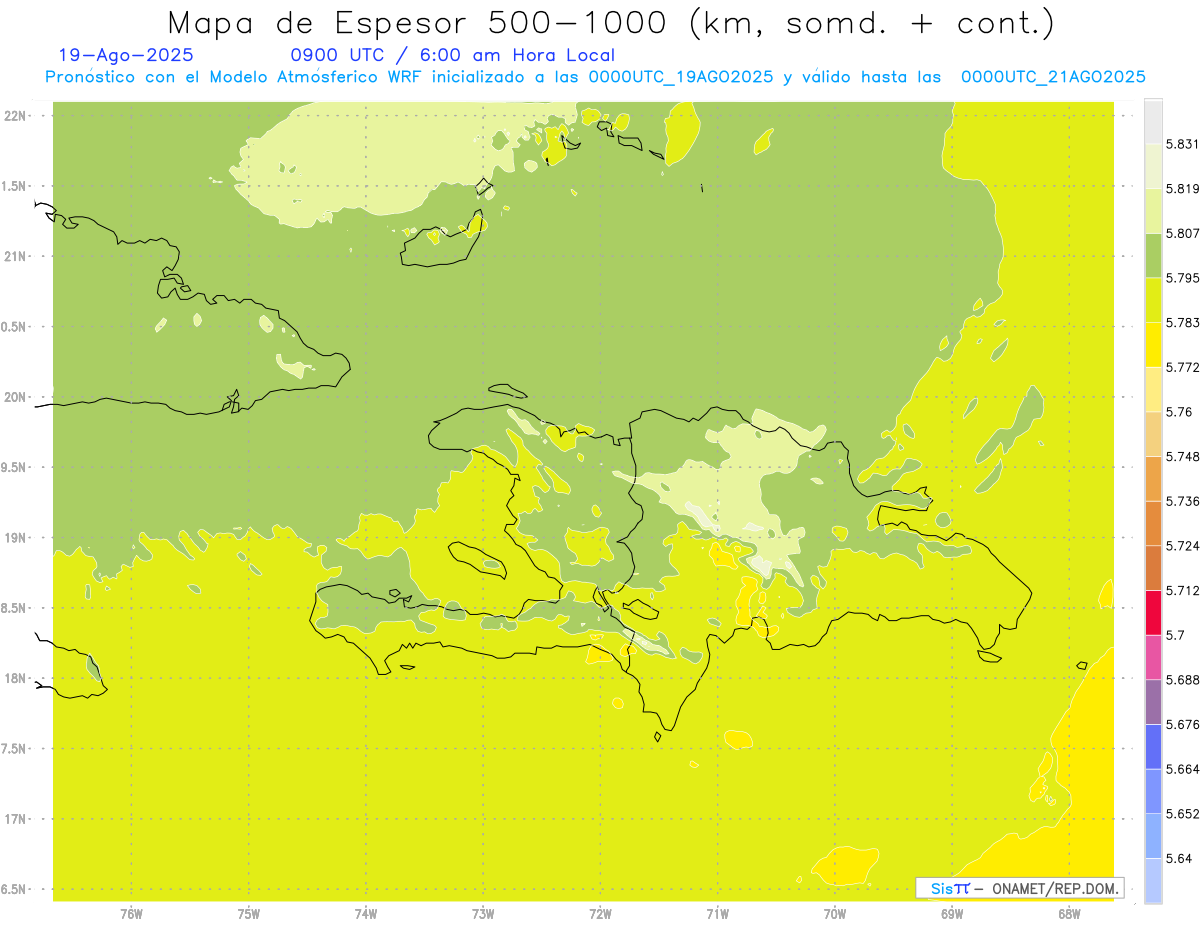Click the 5.688 legend value
The image size is (1200, 927).
1183,680
